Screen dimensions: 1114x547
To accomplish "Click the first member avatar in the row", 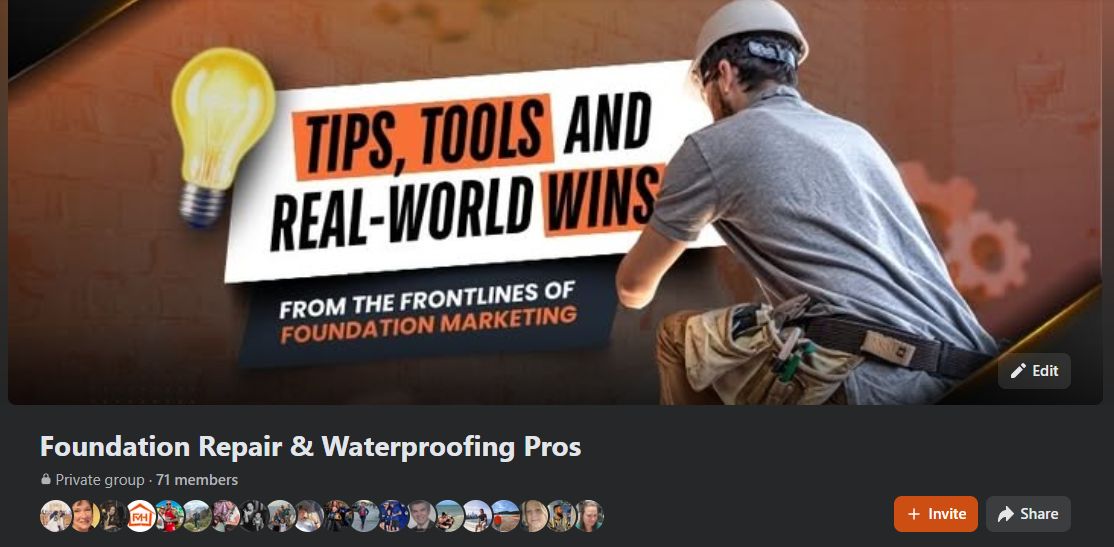I will pyautogui.click(x=55, y=516).
